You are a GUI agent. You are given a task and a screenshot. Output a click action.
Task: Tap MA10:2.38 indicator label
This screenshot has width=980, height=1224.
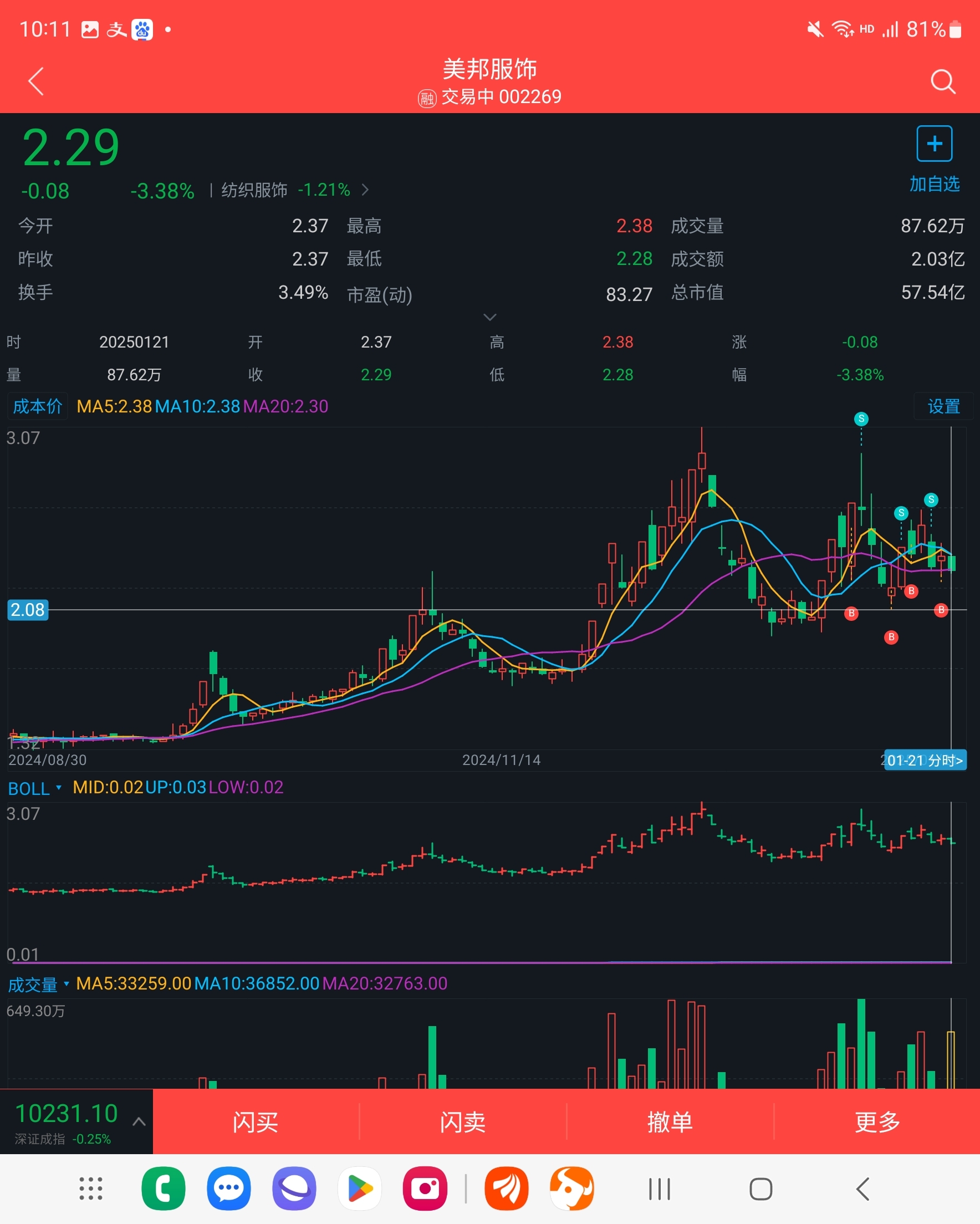tap(197, 406)
